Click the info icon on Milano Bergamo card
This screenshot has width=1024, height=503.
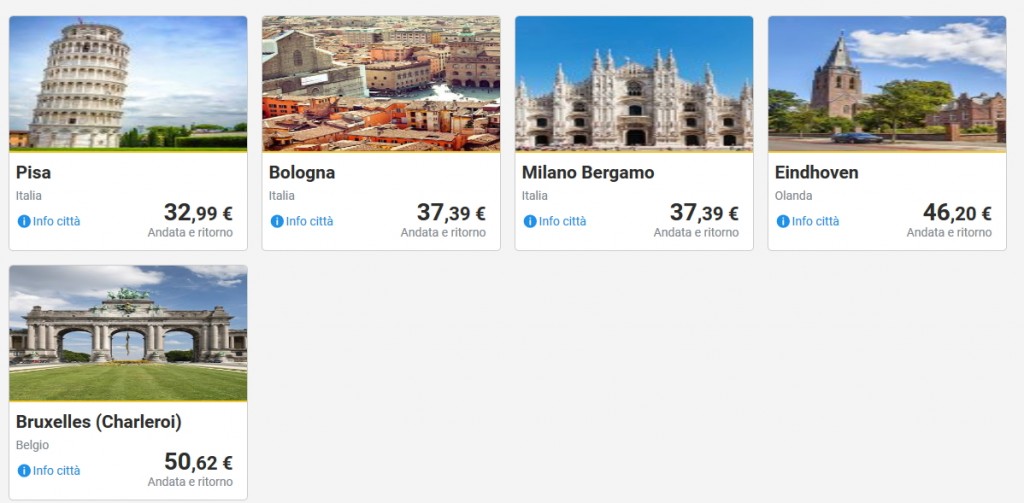pos(531,221)
